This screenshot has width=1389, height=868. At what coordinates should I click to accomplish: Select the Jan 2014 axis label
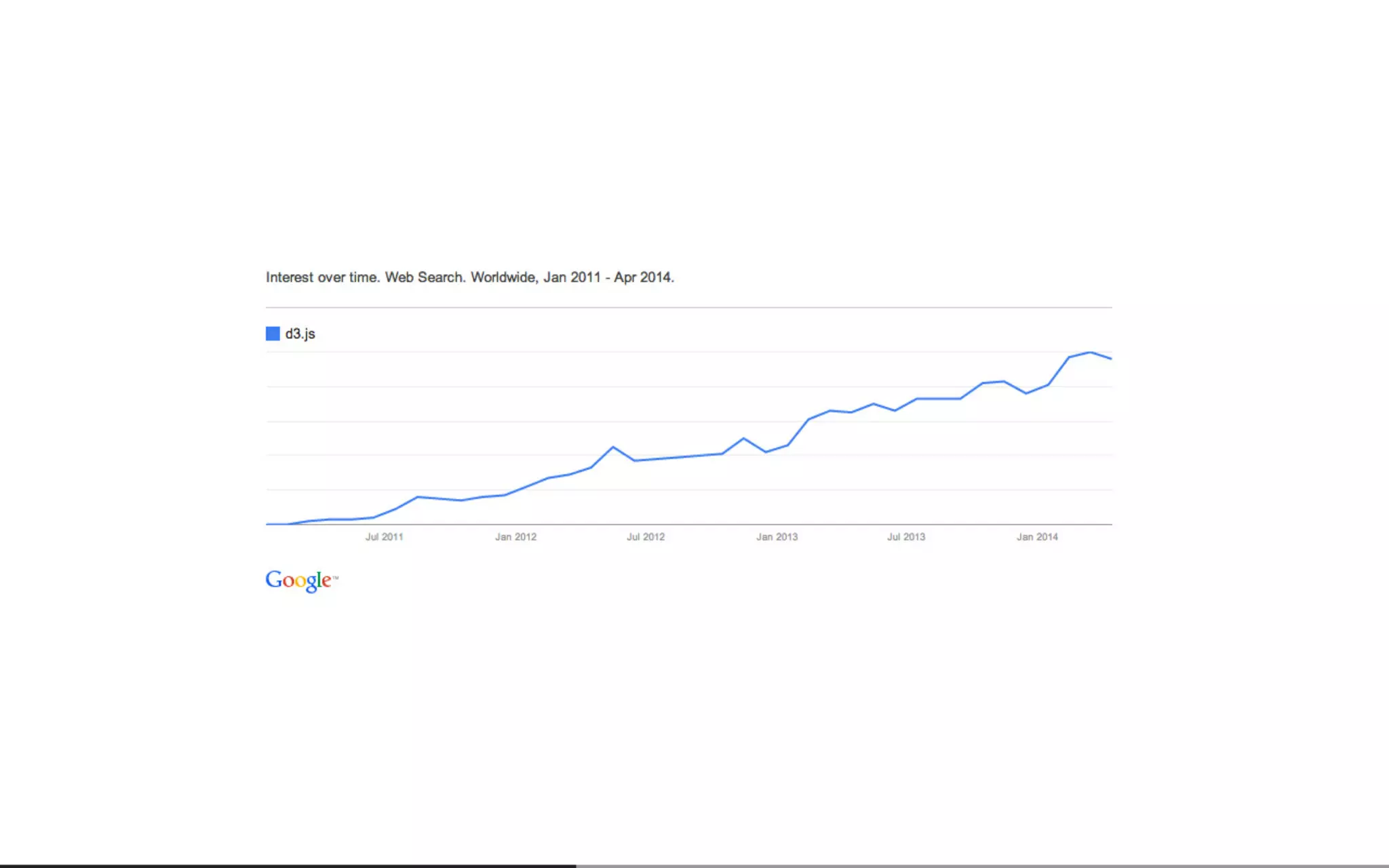[1037, 537]
